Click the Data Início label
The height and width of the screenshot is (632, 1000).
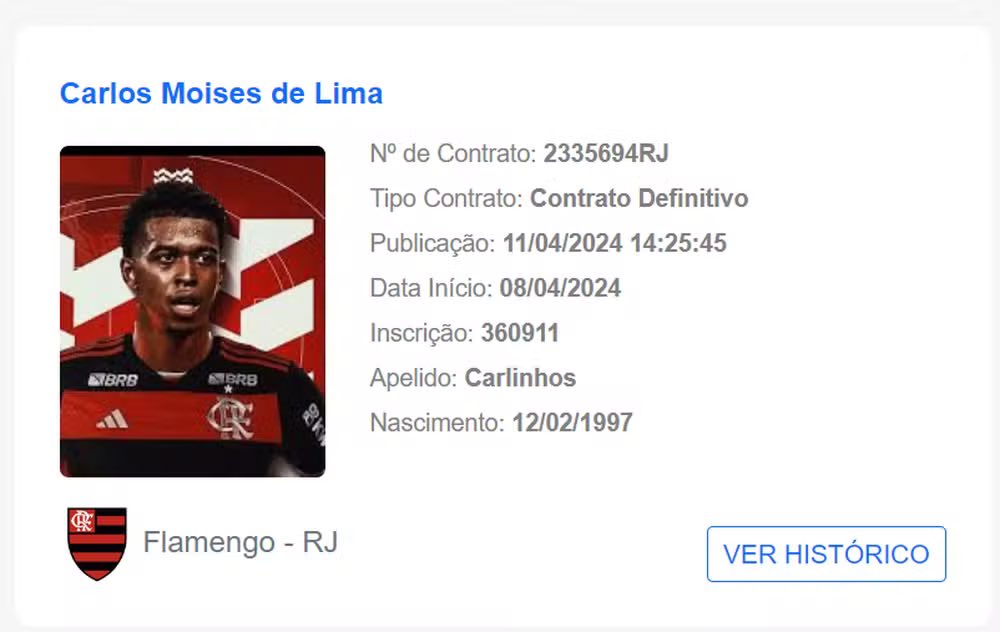click(431, 288)
